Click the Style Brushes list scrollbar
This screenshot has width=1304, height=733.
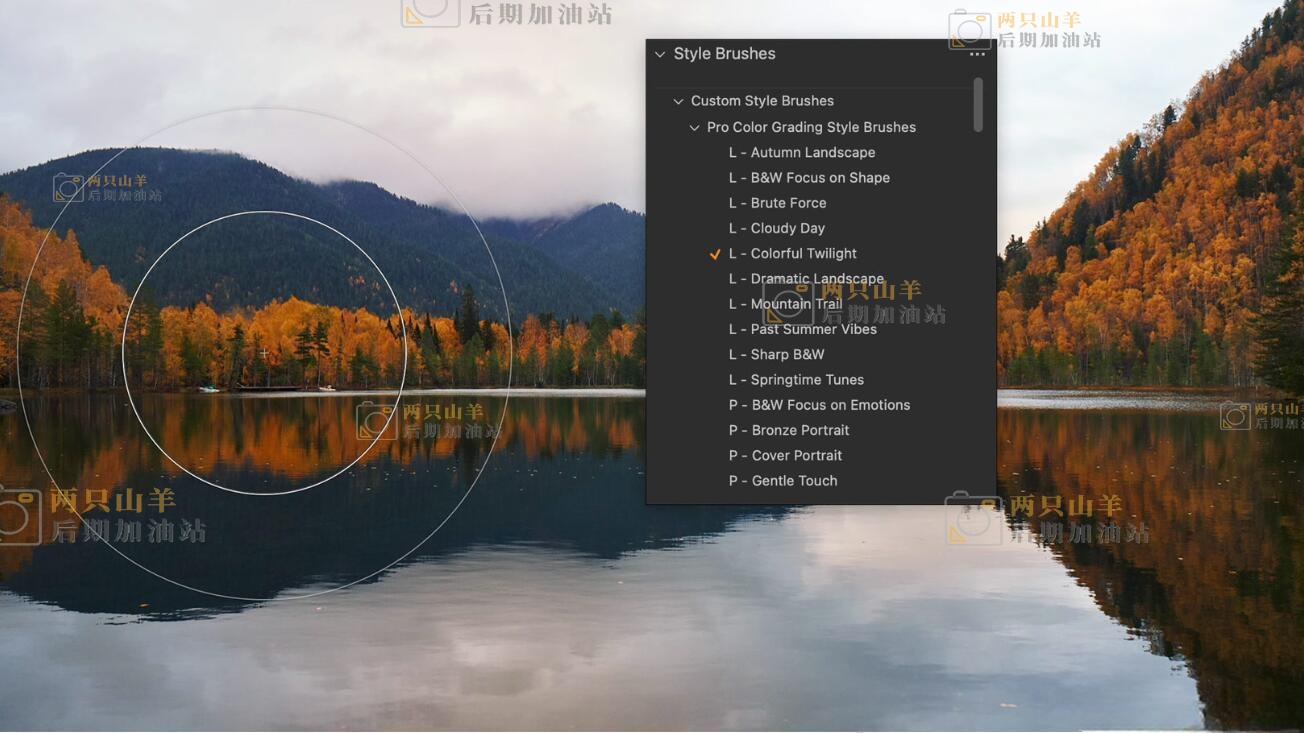(x=978, y=105)
